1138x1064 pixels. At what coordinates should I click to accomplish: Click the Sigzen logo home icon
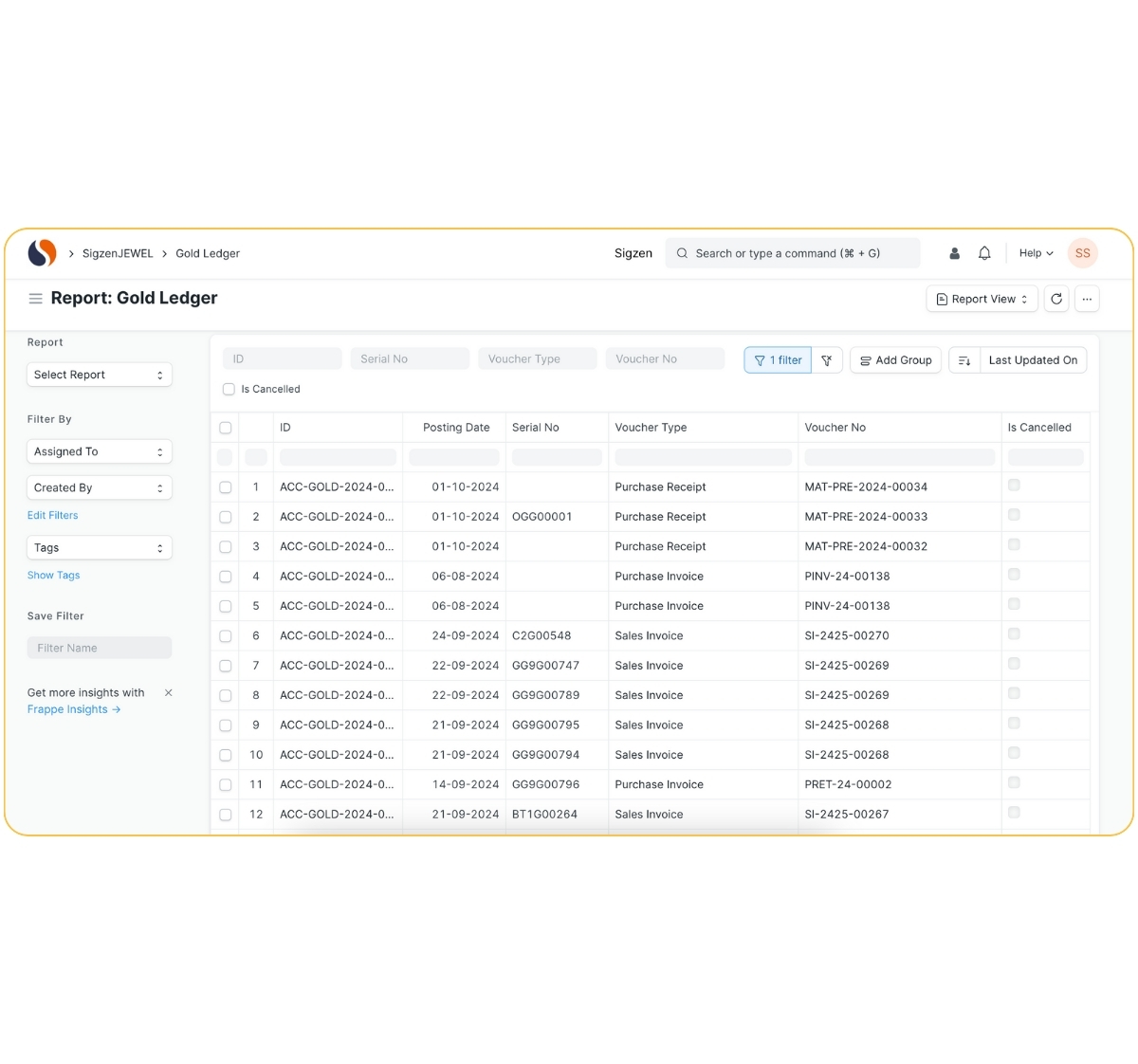[42, 253]
